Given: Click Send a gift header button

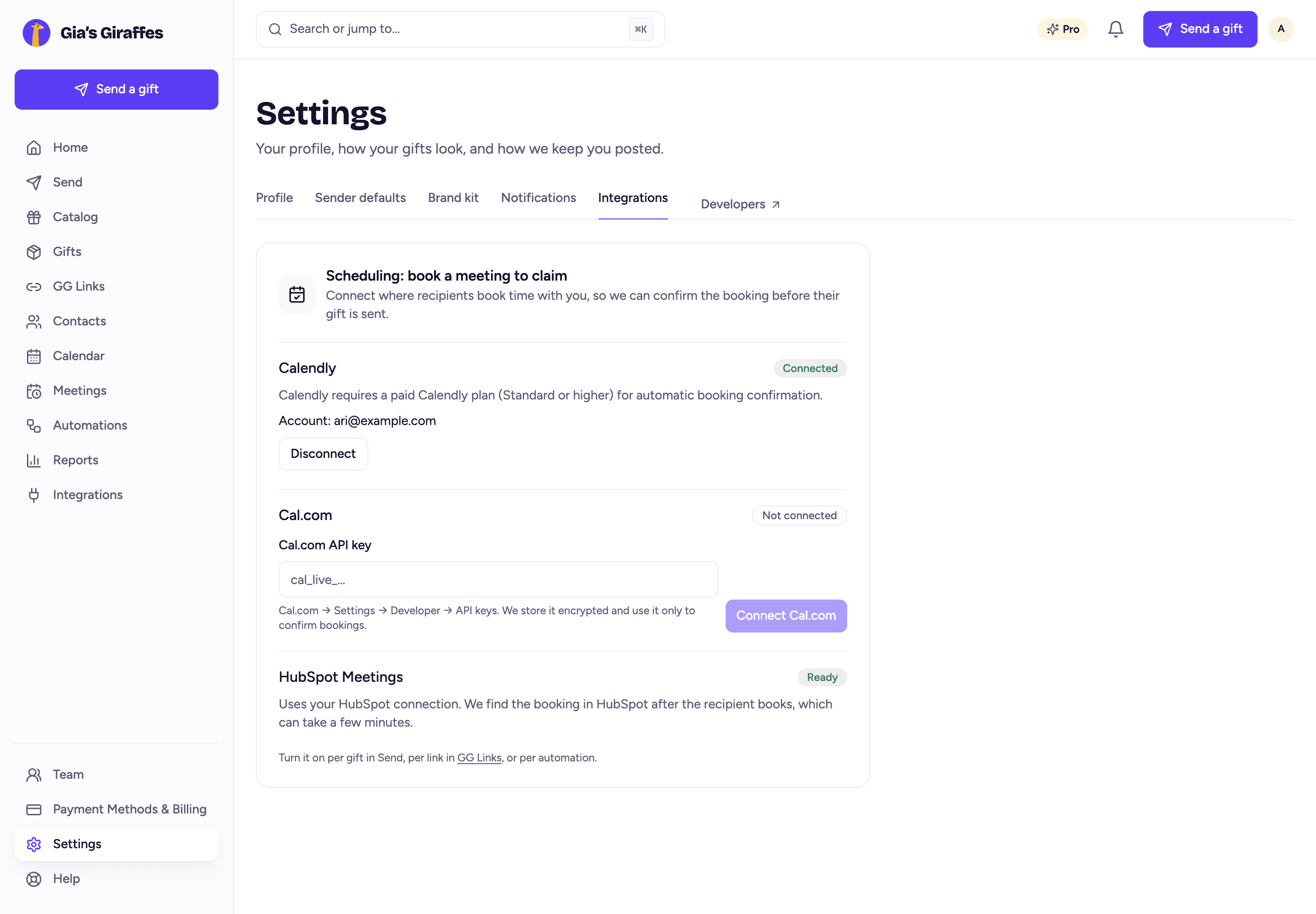Looking at the screenshot, I should (1200, 29).
